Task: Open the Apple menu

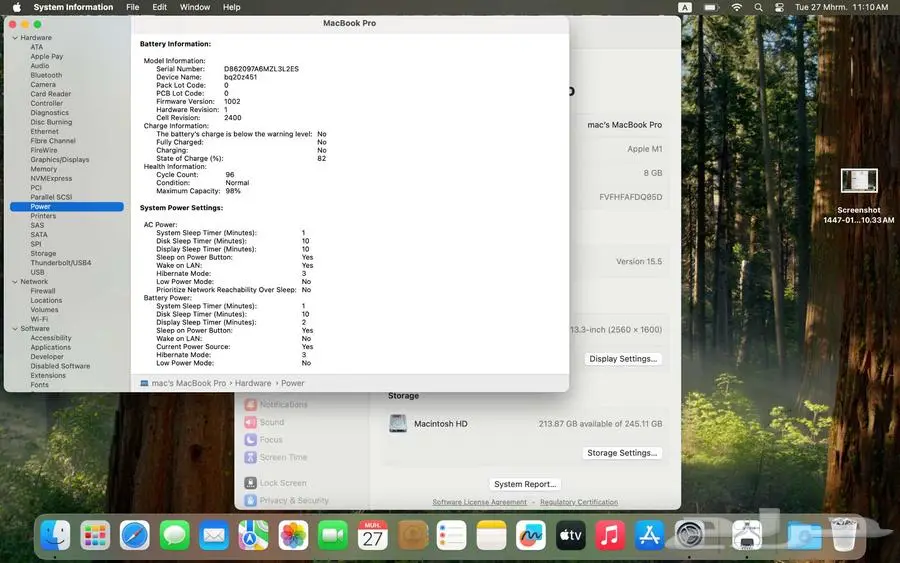Action: 17,7
